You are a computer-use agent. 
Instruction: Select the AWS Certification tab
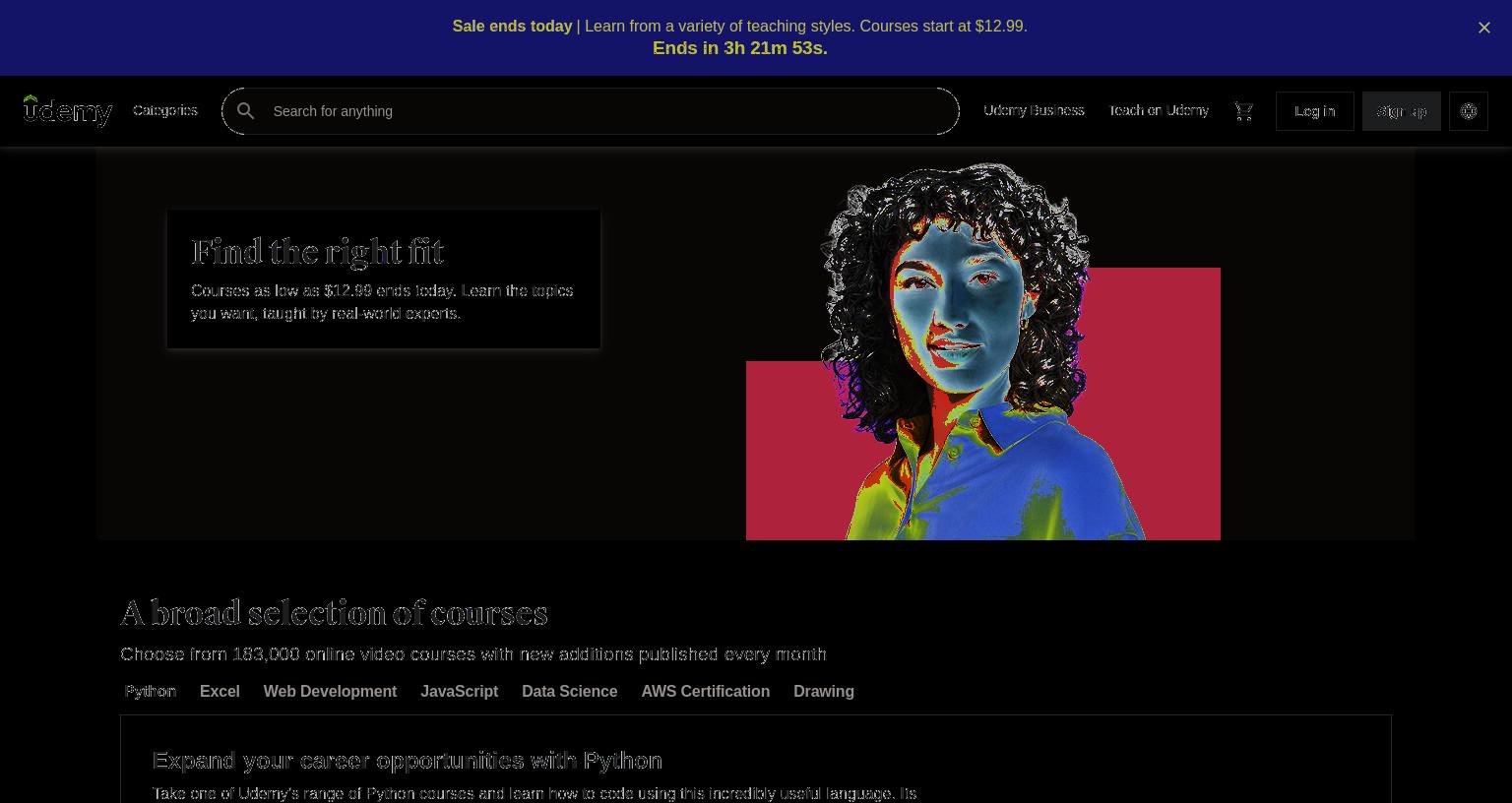[x=706, y=691]
